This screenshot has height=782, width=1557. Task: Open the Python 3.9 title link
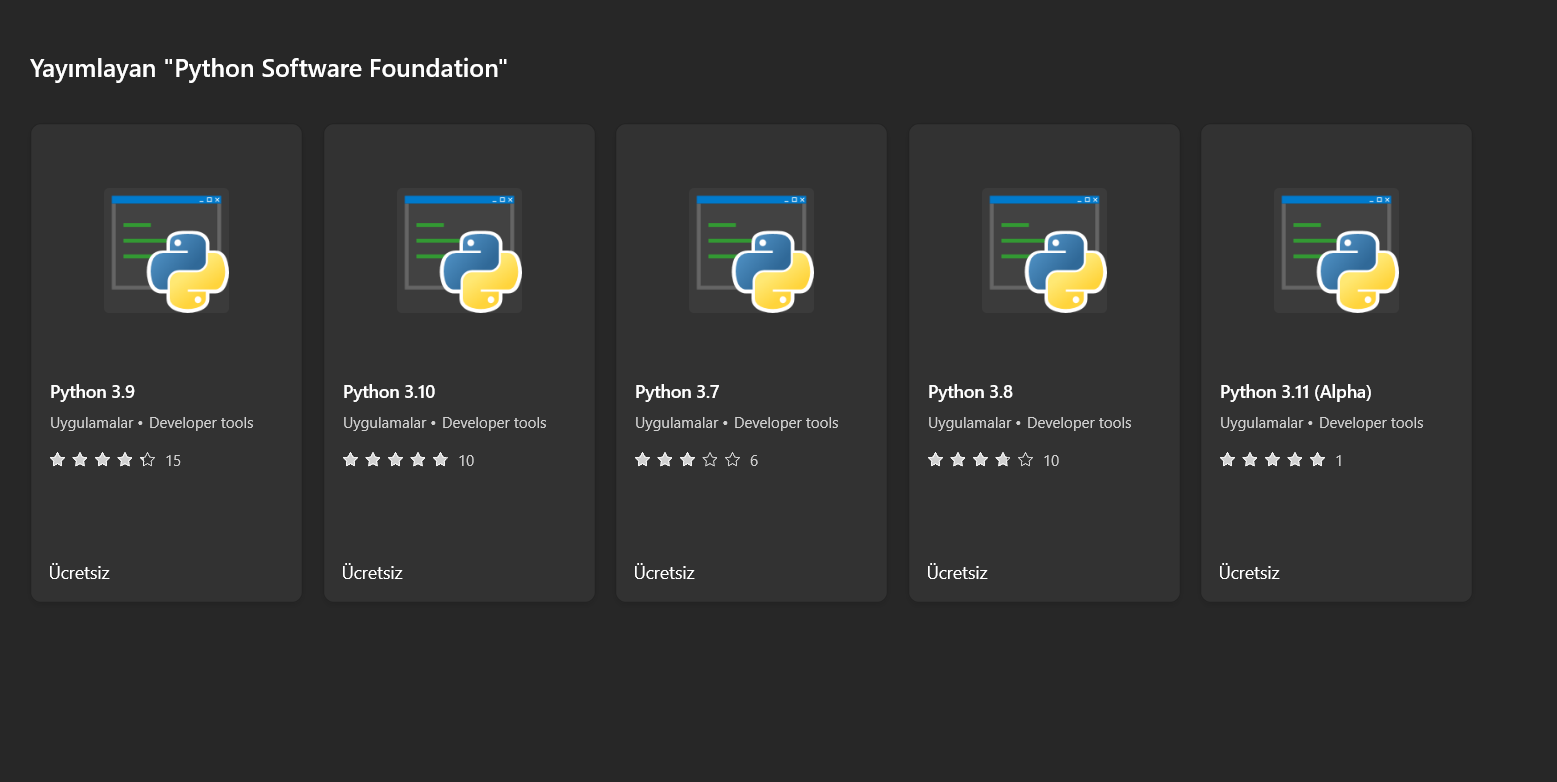coord(92,392)
